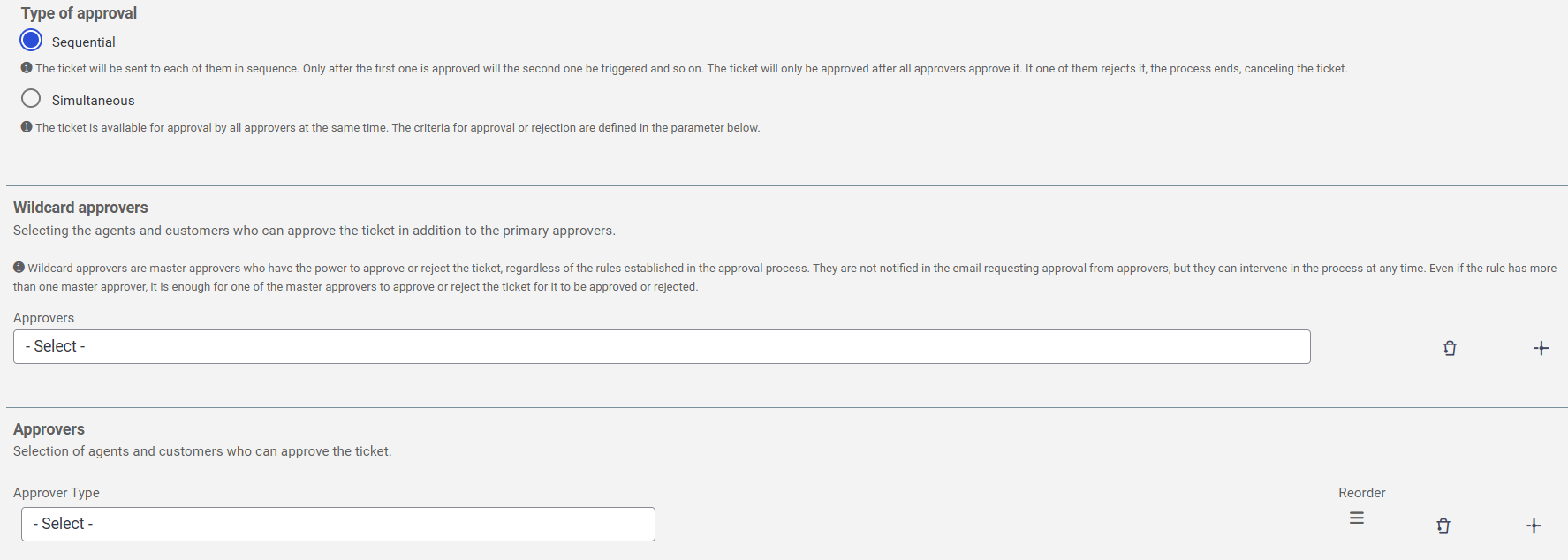1568x560 pixels.
Task: Click the bold Approvers section heading
Action: (x=49, y=429)
